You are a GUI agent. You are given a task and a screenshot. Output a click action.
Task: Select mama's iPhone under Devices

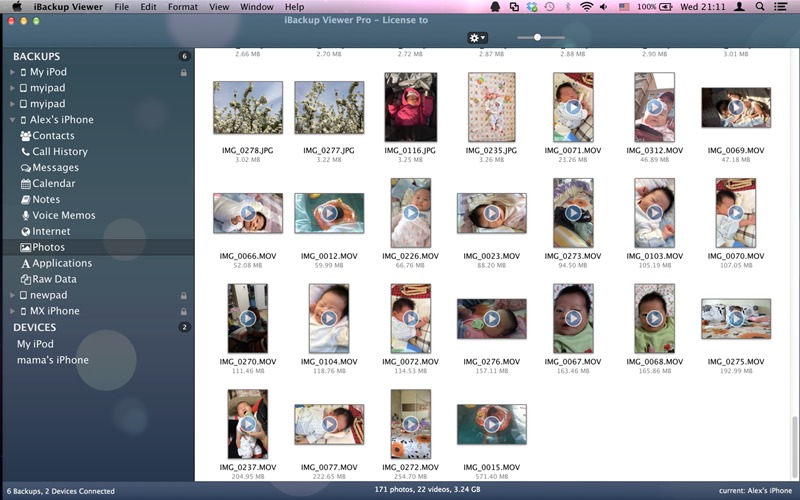tap(52, 360)
